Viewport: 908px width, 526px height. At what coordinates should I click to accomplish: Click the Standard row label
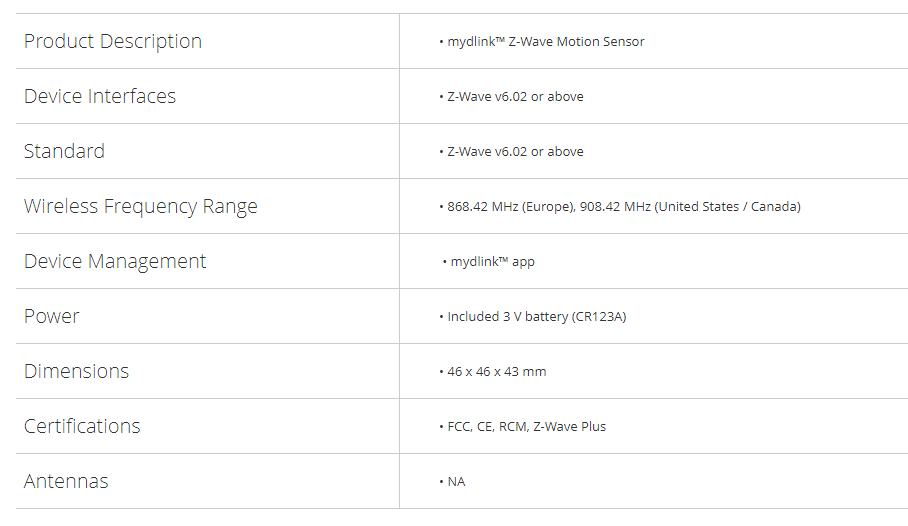64,151
